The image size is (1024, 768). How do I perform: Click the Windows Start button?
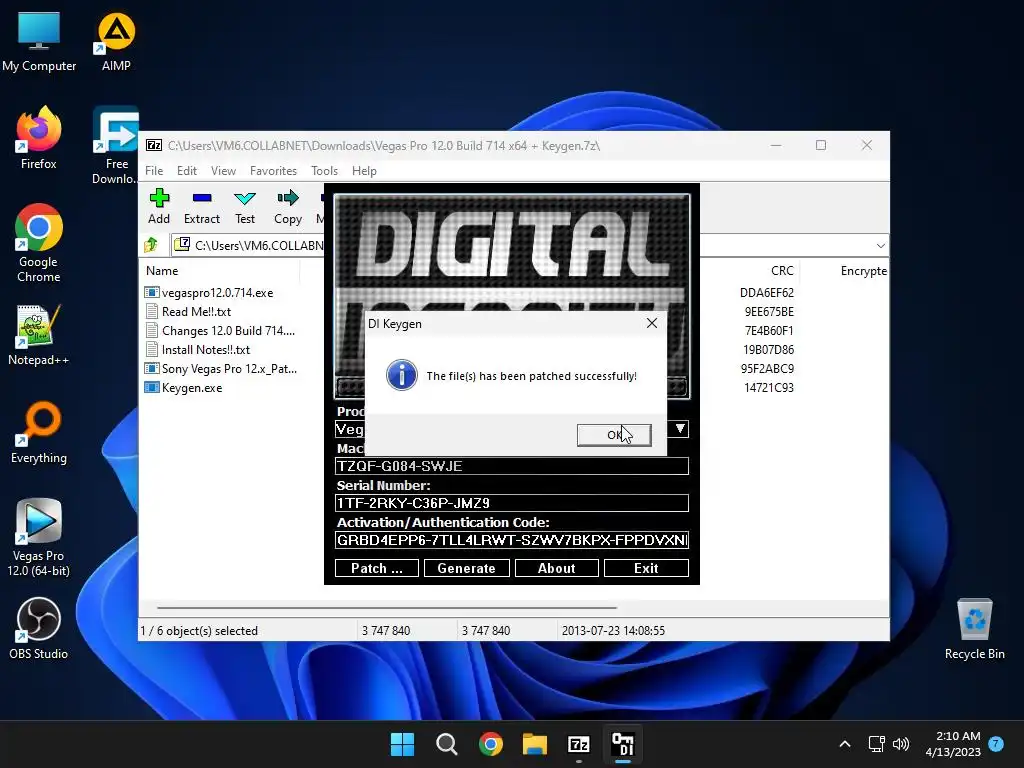[x=402, y=744]
